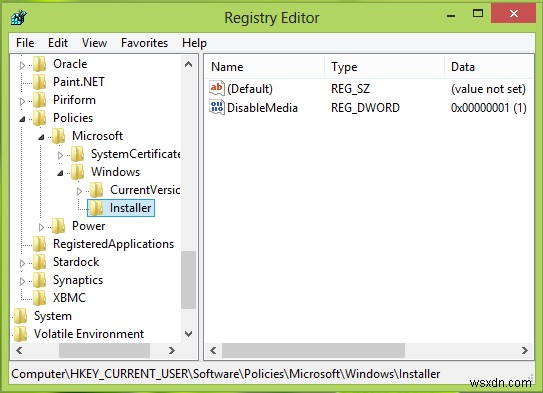Collapse the Microsoft key
This screenshot has height=393, width=543.
coord(42,137)
